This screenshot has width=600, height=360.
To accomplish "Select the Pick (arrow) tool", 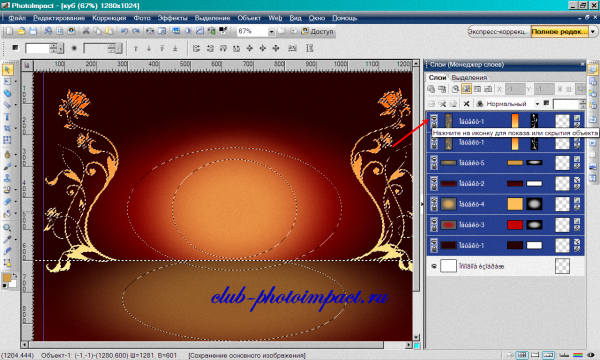I will click(7, 69).
